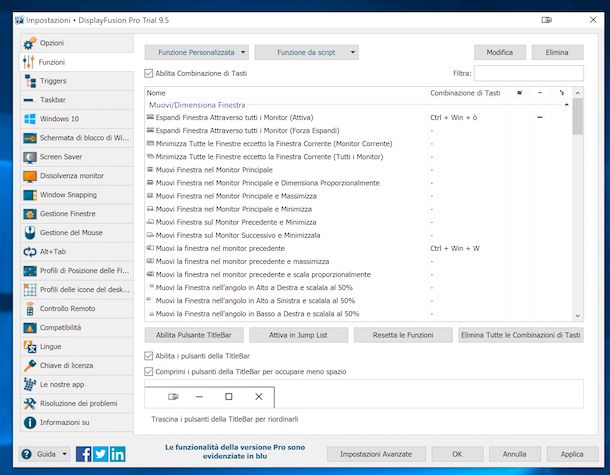Click the Le nostre app icon
The height and width of the screenshot is (475, 610).
tap(30, 384)
